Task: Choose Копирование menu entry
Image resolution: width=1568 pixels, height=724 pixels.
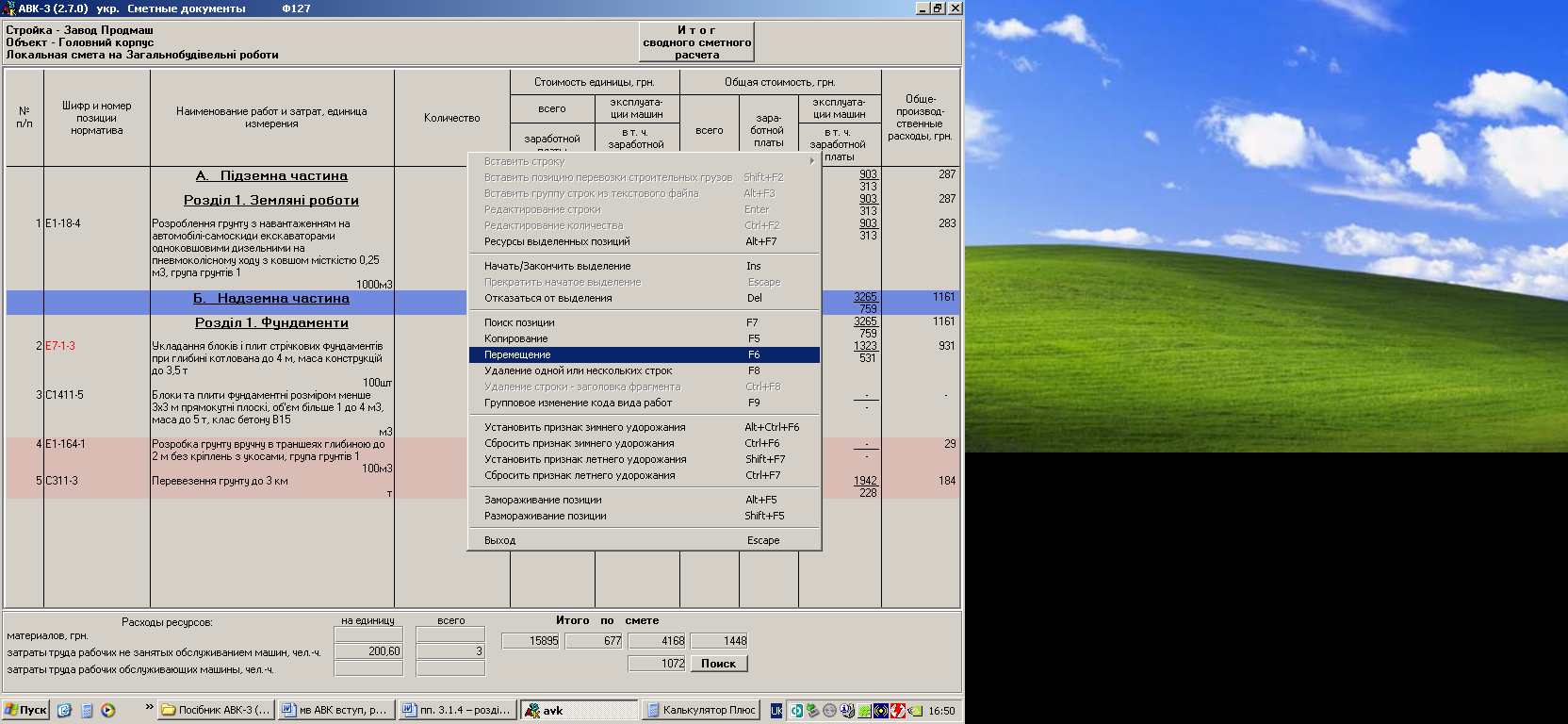Action: click(x=645, y=338)
